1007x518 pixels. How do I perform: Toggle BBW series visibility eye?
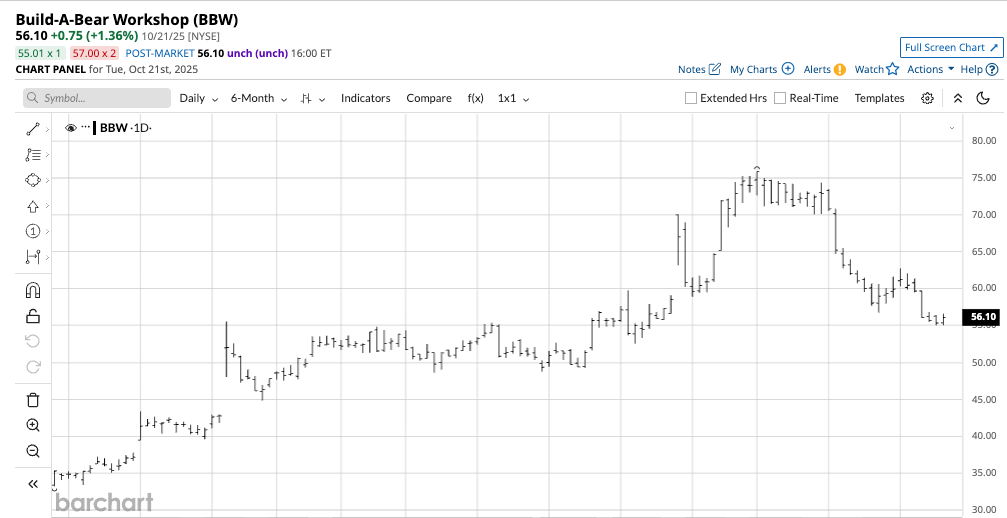tap(71, 128)
